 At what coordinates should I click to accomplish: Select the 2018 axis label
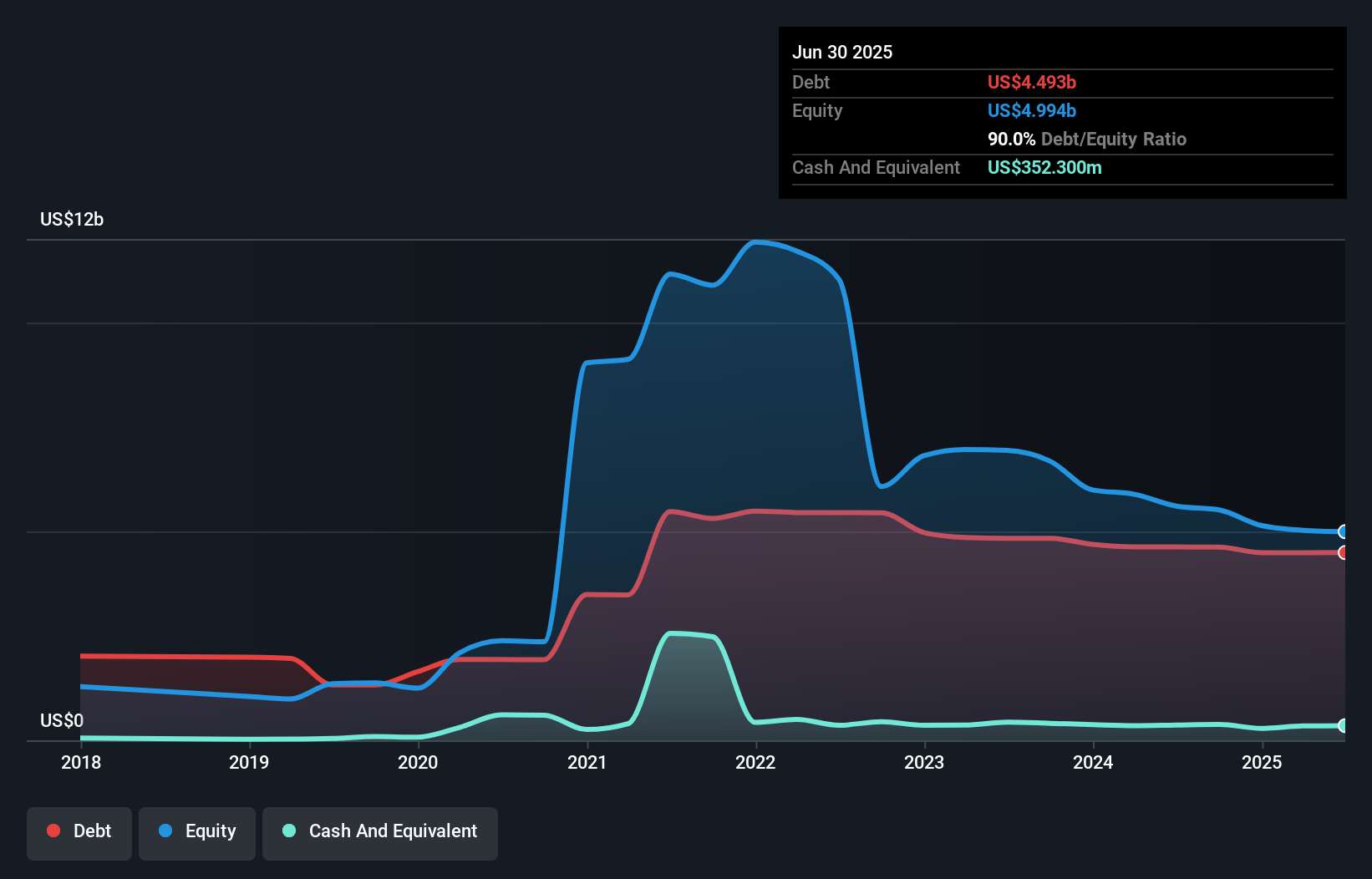pyautogui.click(x=81, y=762)
